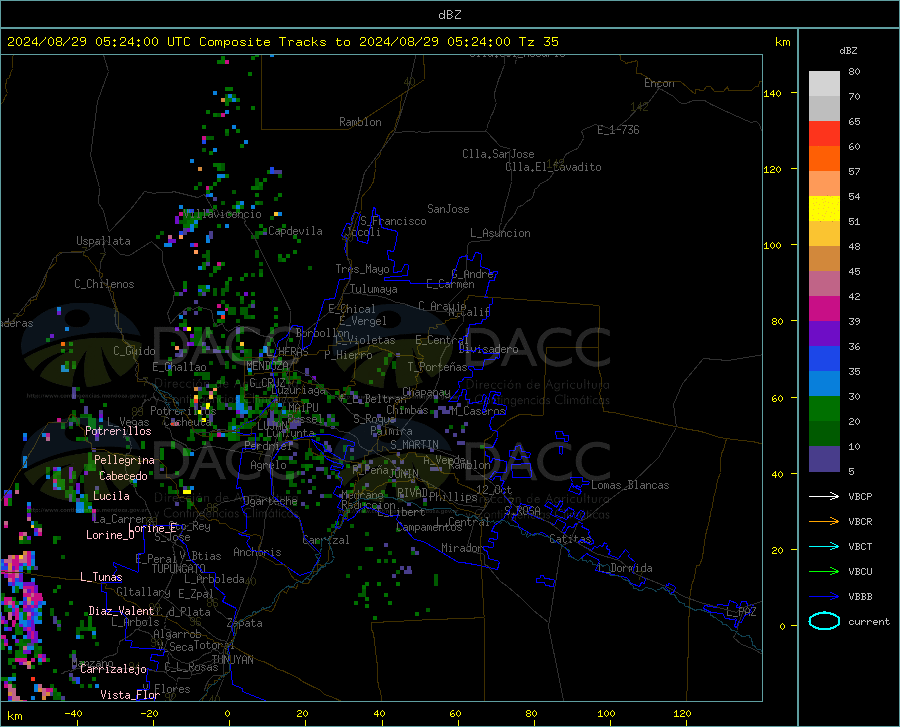The image size is (900, 727).
Task: Click the Lorine_O map label
Action: tap(110, 535)
